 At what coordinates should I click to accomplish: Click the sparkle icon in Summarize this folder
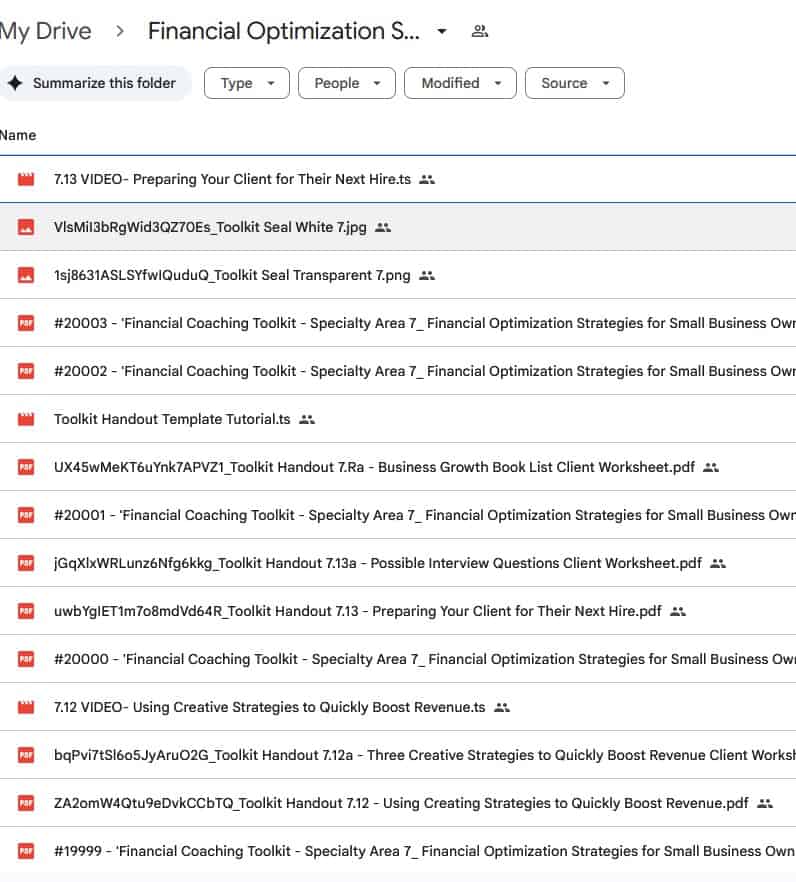click(15, 83)
